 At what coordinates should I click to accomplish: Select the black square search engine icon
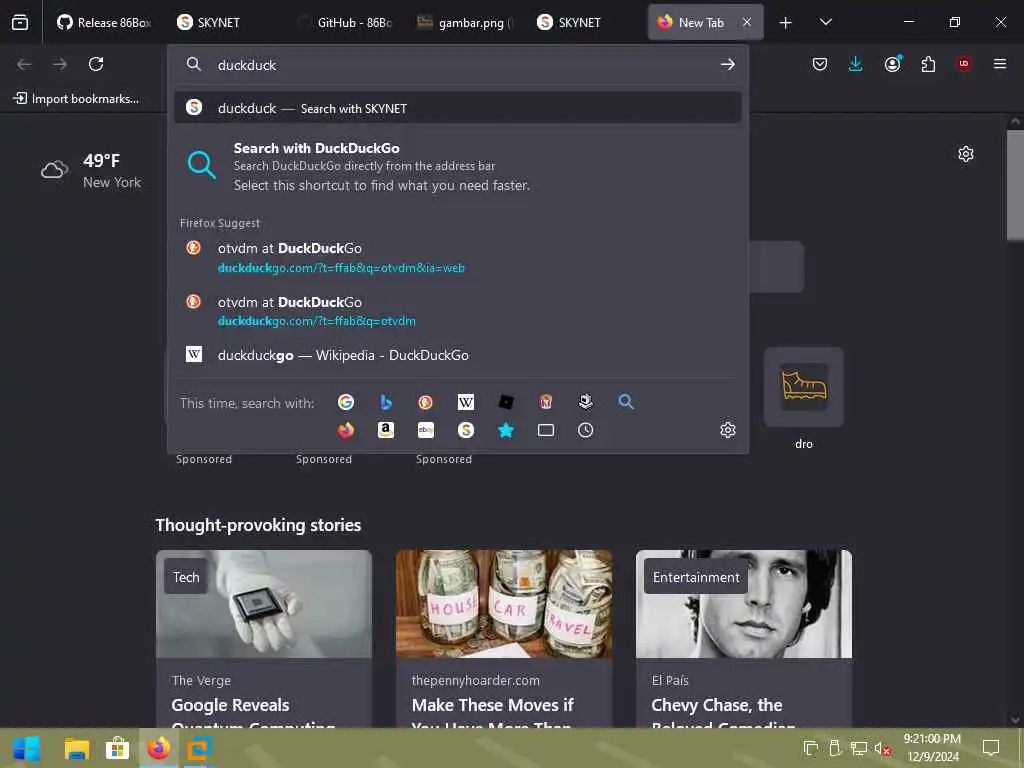(x=506, y=402)
